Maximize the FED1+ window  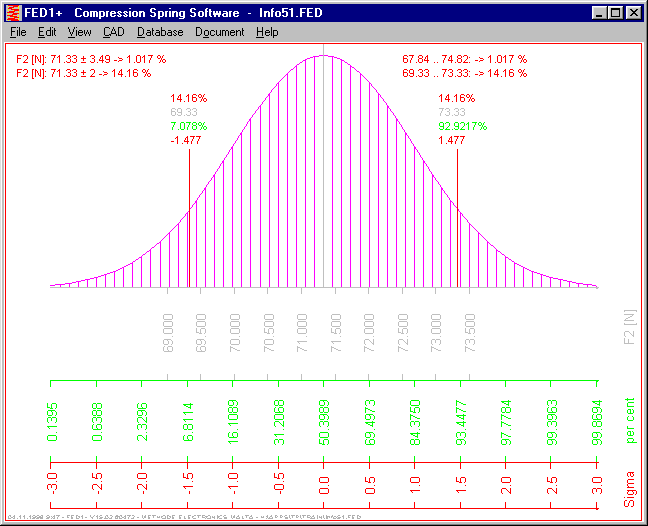615,13
